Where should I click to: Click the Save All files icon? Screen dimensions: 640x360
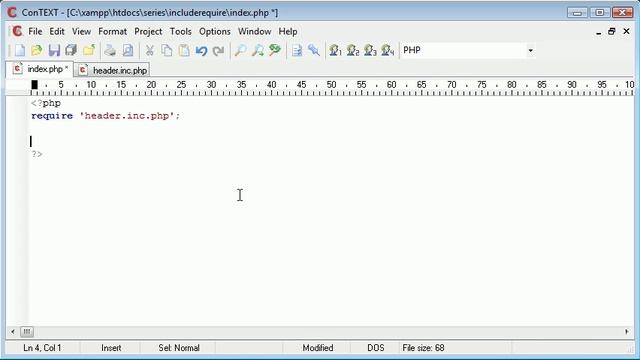[71, 51]
